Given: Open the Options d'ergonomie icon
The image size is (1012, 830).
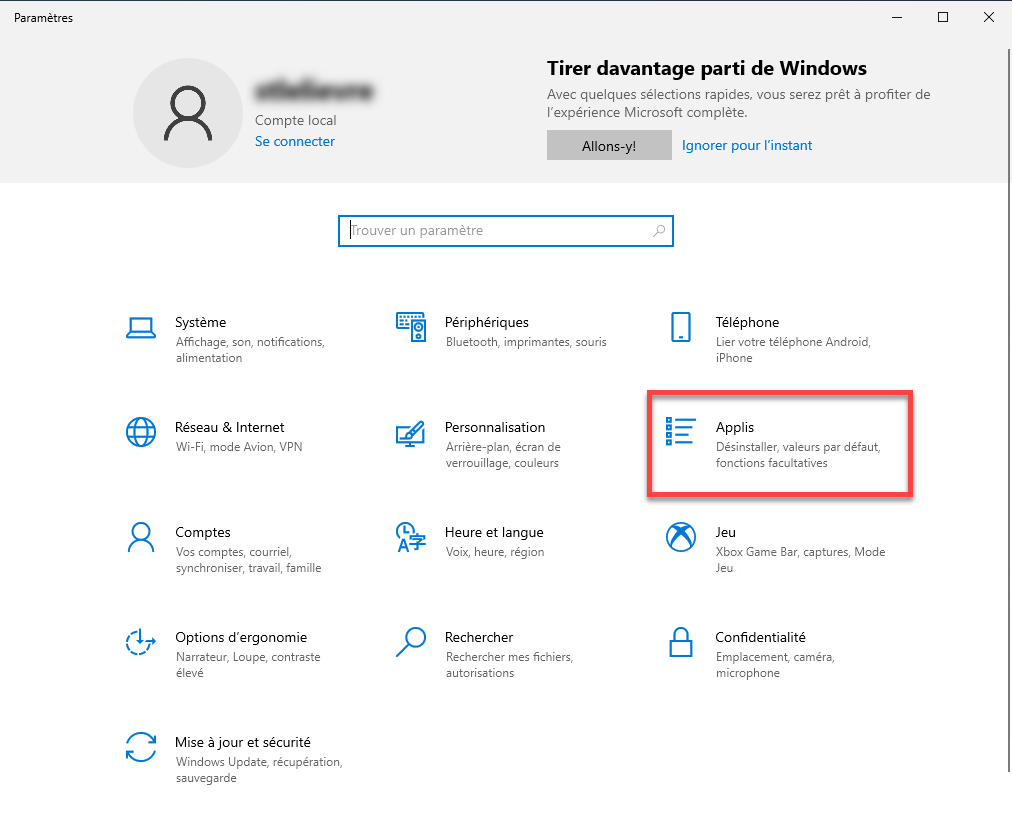Looking at the screenshot, I should coord(141,642).
